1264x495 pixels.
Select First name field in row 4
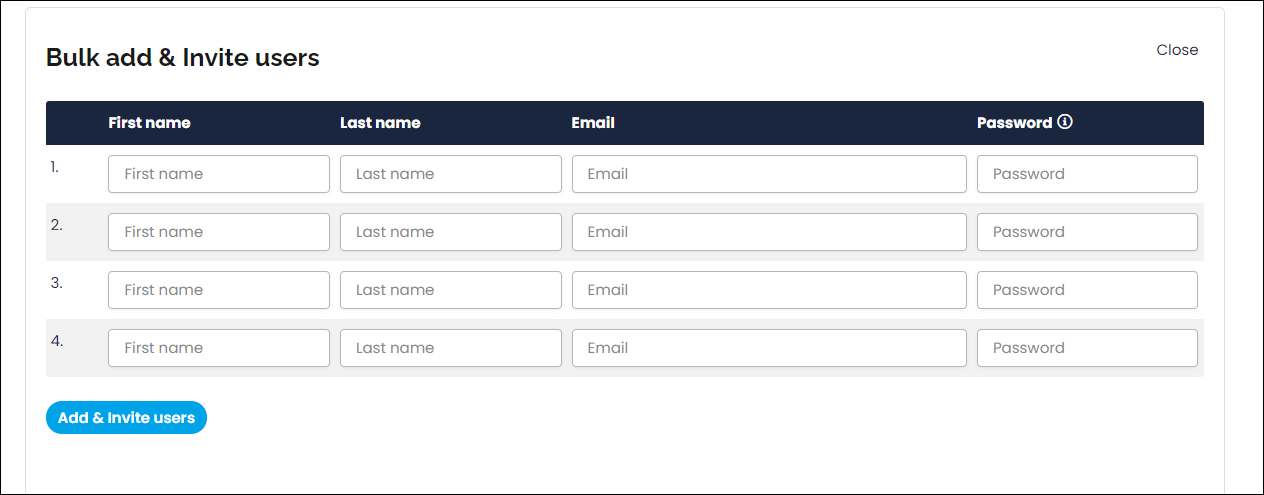218,348
